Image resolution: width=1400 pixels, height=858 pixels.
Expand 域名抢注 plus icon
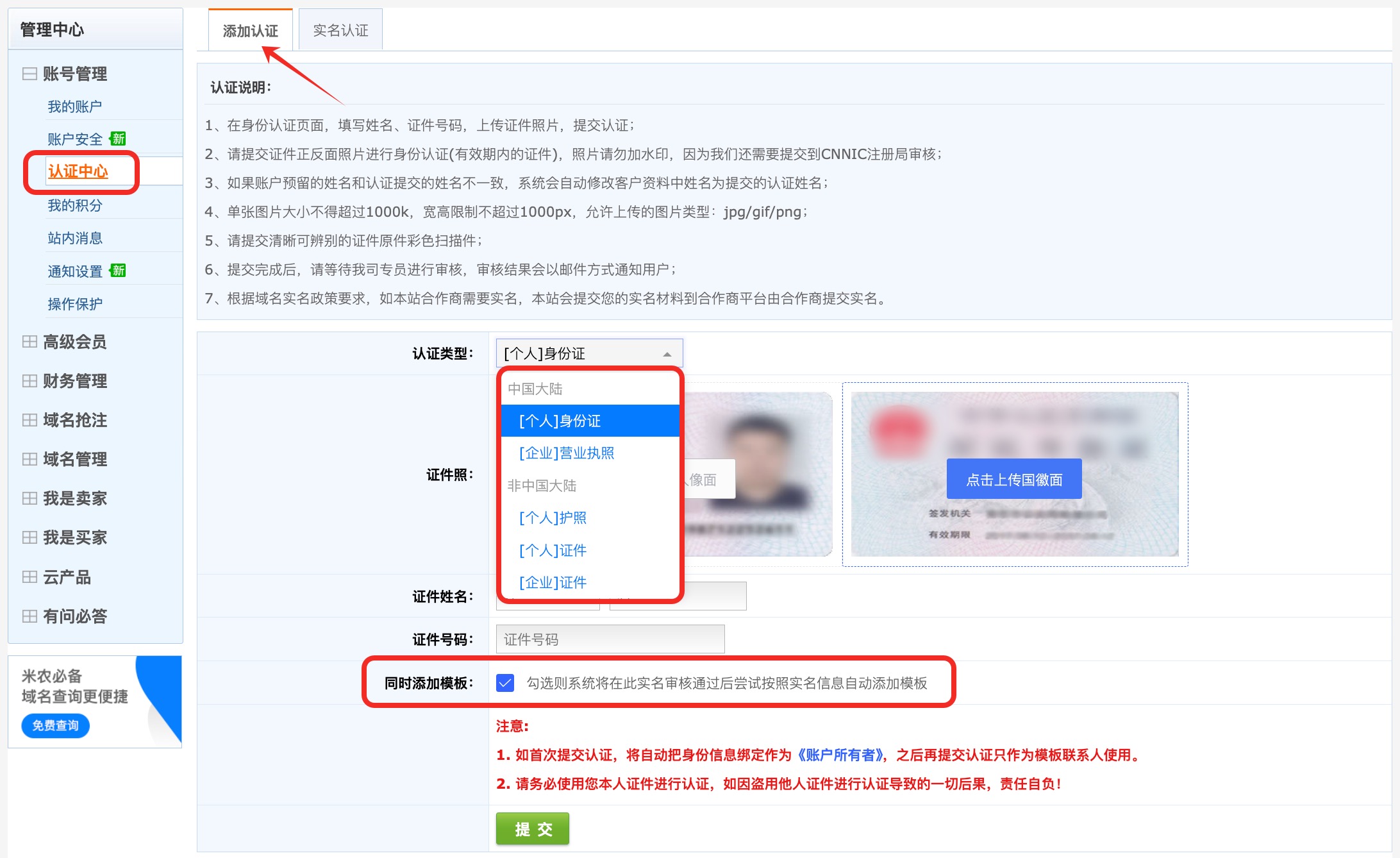29,420
